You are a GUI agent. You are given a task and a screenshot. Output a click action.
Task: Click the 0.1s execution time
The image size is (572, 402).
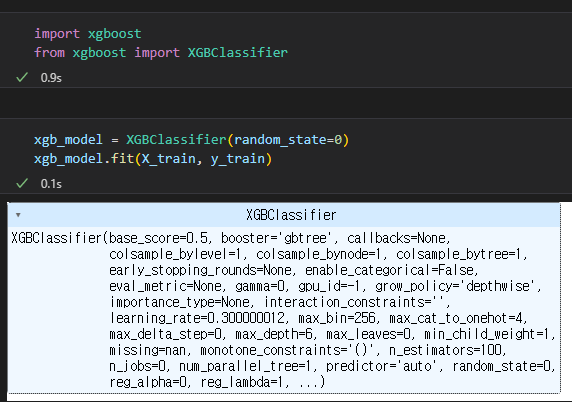(x=51, y=183)
